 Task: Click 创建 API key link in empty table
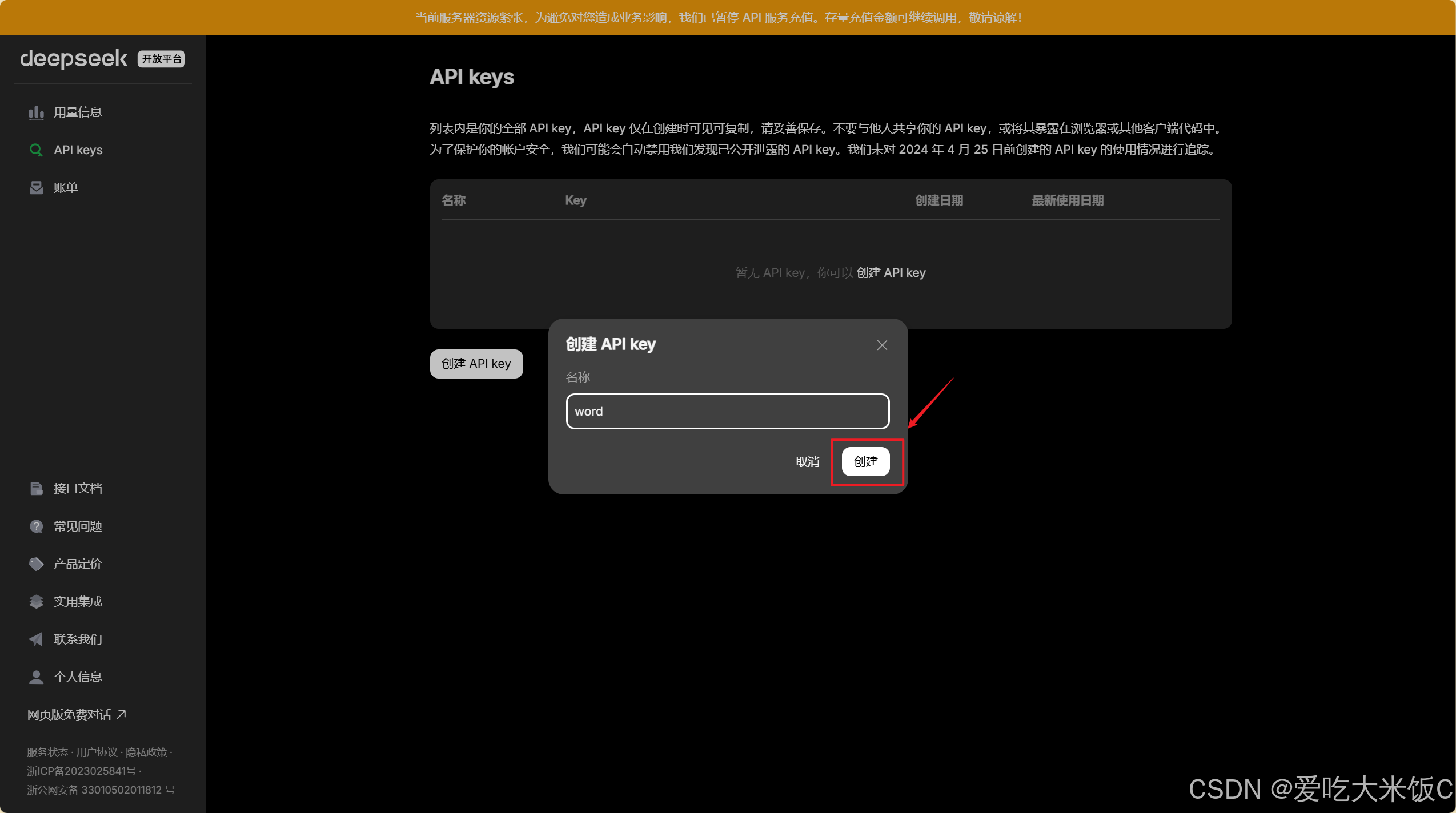click(x=891, y=273)
